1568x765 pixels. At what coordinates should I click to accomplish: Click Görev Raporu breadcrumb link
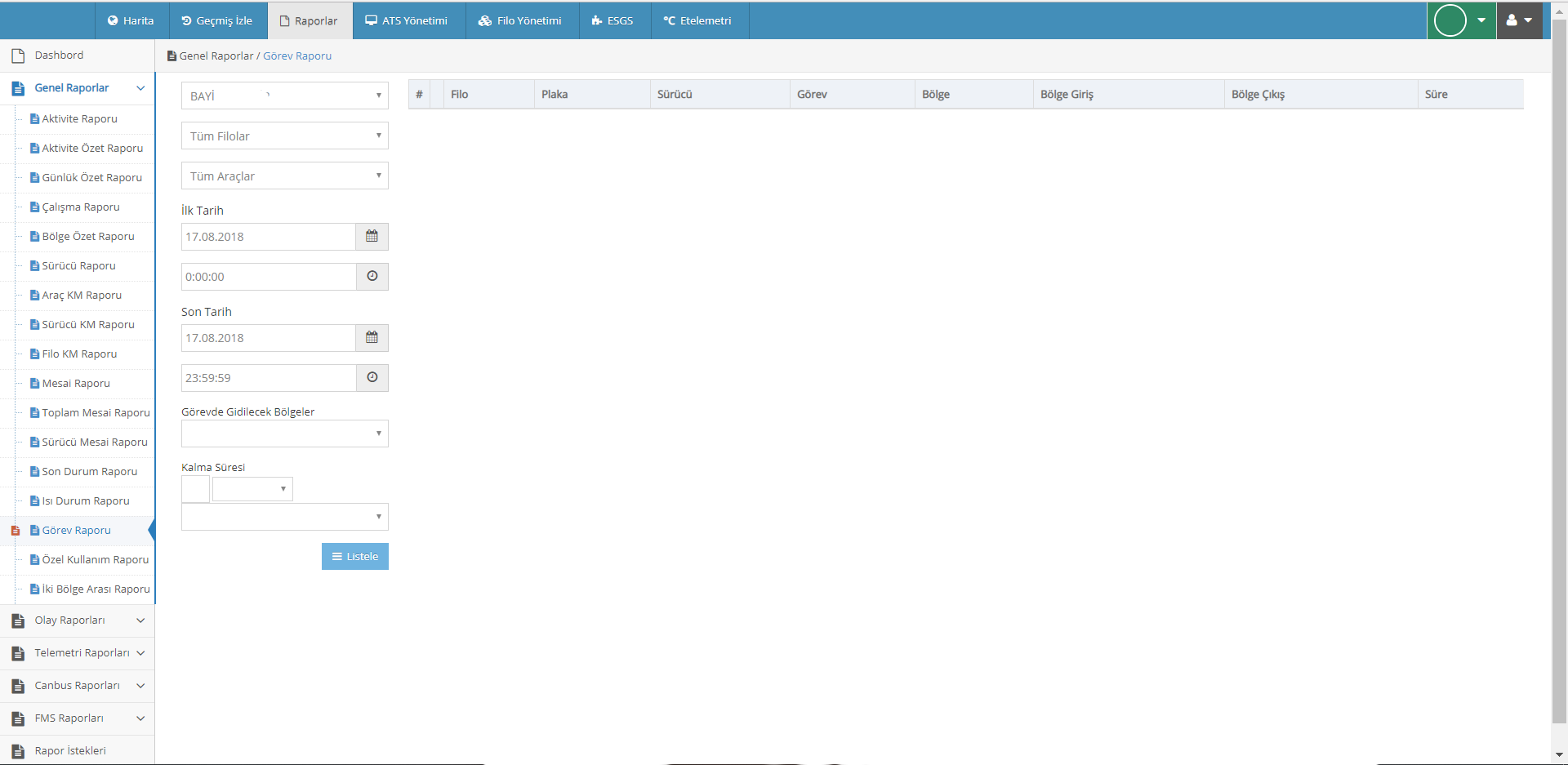point(297,56)
